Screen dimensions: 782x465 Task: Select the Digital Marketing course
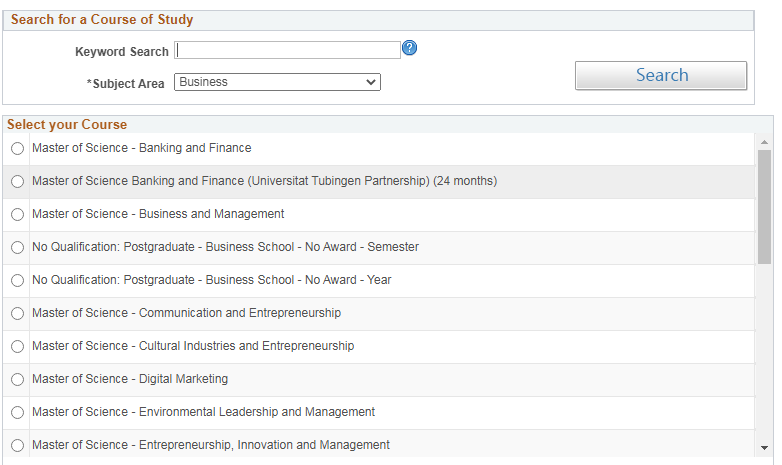pos(17,379)
